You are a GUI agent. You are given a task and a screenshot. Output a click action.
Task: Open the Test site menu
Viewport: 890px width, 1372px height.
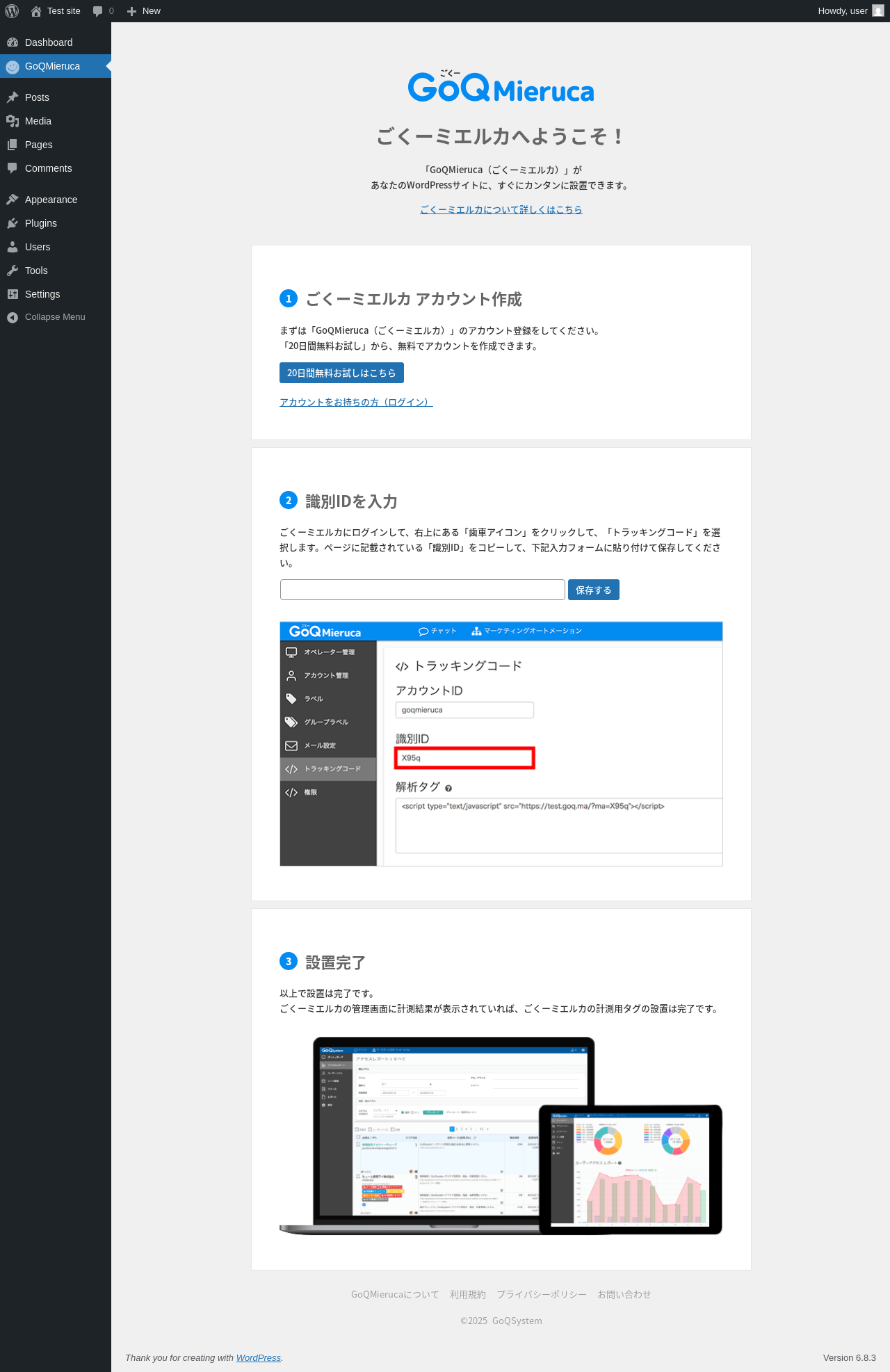[x=56, y=11]
